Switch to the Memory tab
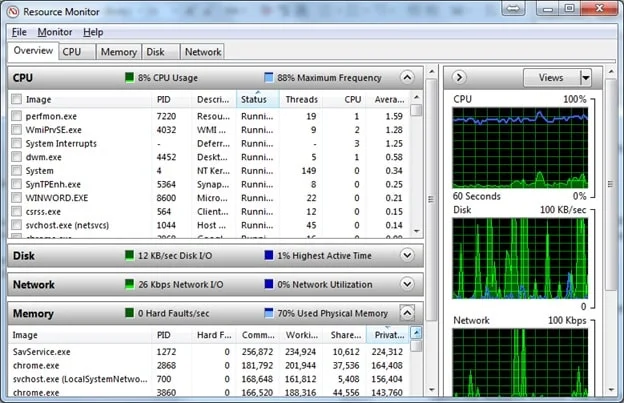Image resolution: width=624 pixels, height=403 pixels. [x=119, y=52]
